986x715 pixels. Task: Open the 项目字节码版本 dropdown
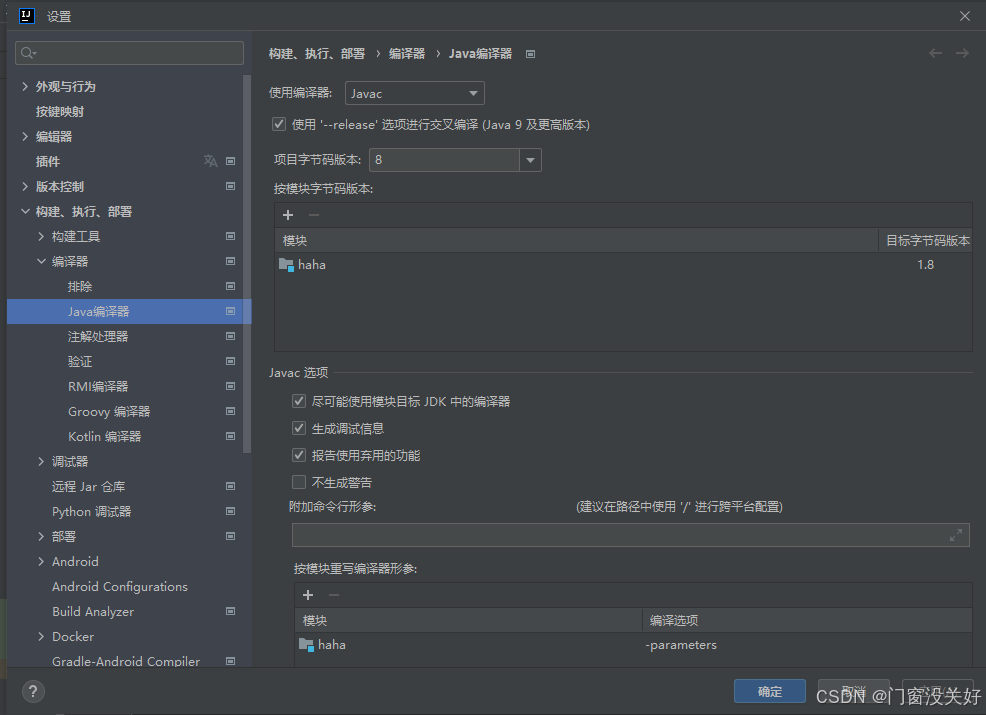pyautogui.click(x=530, y=160)
